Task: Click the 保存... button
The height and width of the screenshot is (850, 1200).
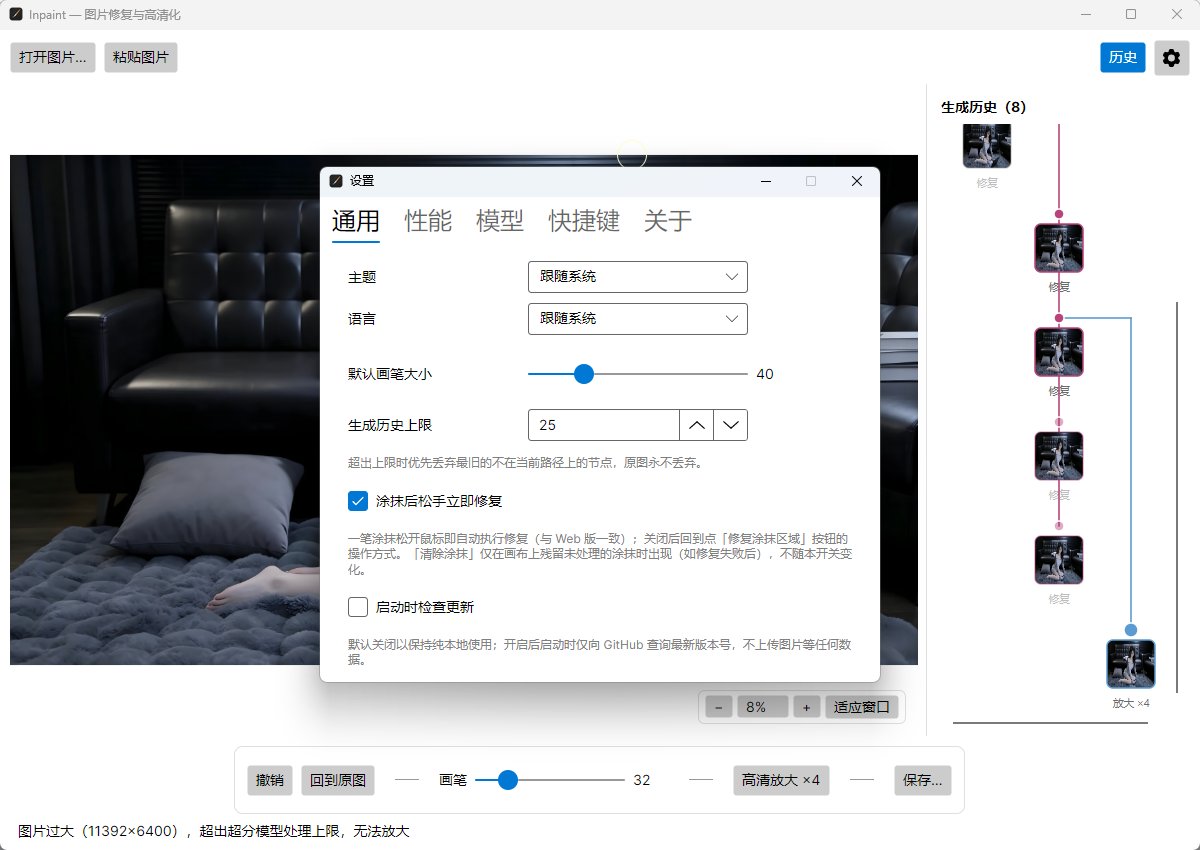Action: pos(922,780)
